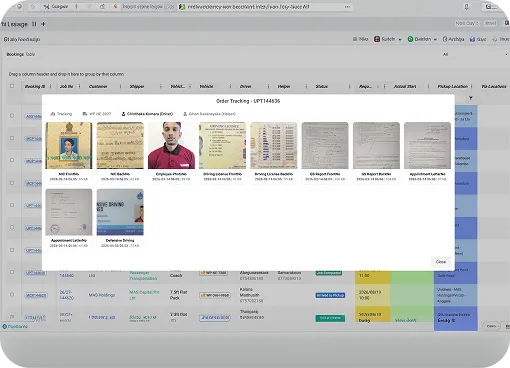Expand the red toolbar button's dropdown arrow

[x=400, y=39]
